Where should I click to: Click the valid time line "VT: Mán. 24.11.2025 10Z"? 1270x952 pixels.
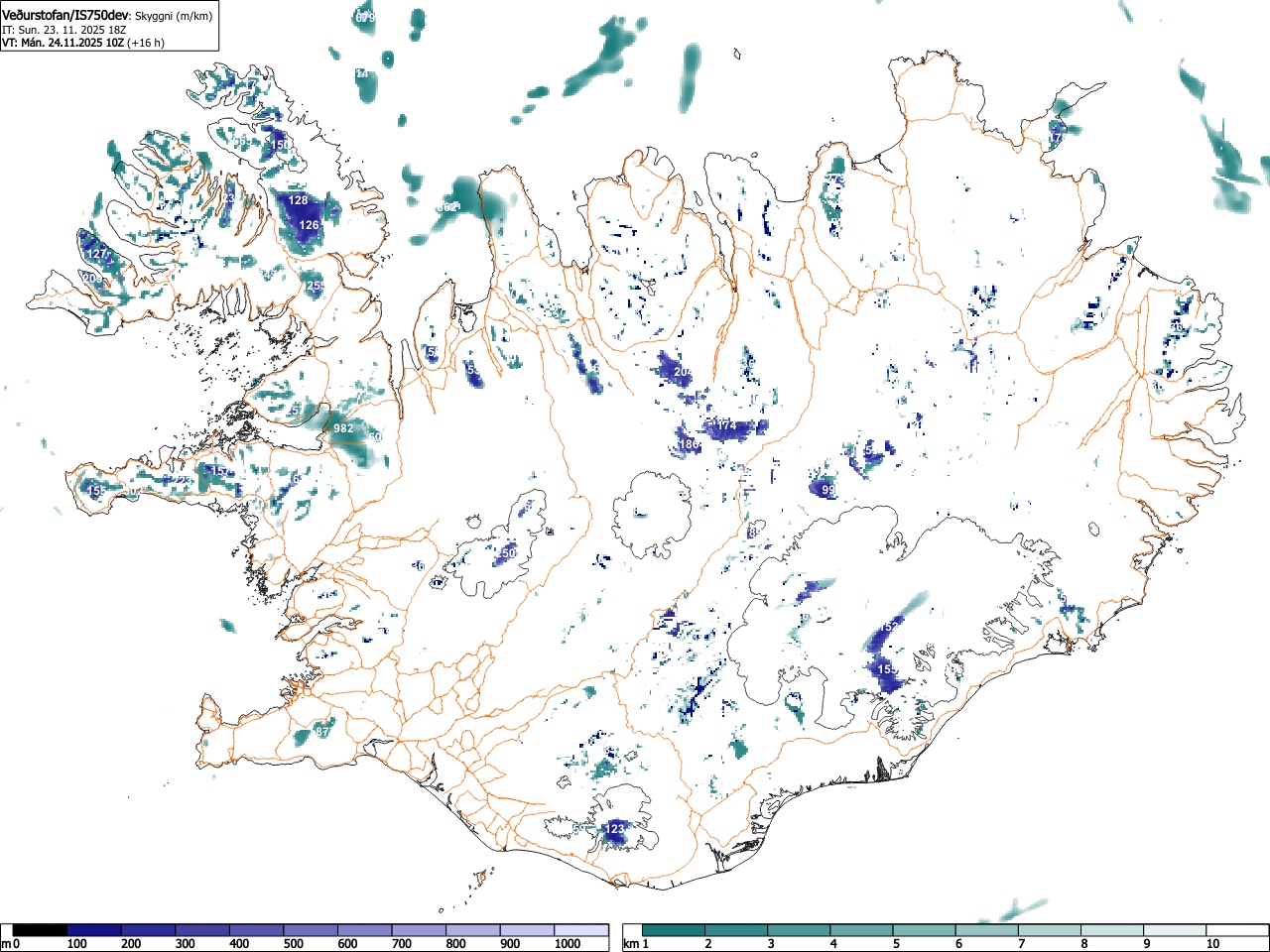click(62, 43)
